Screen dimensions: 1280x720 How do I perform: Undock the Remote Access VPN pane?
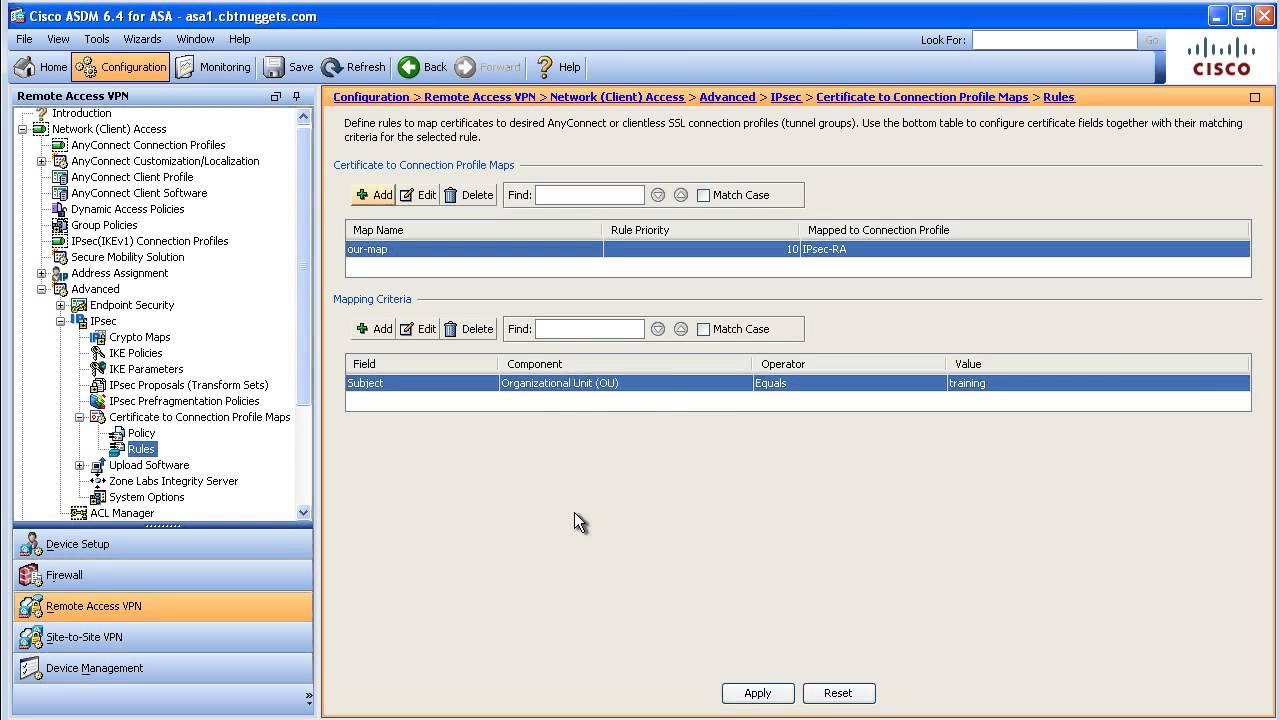[276, 96]
